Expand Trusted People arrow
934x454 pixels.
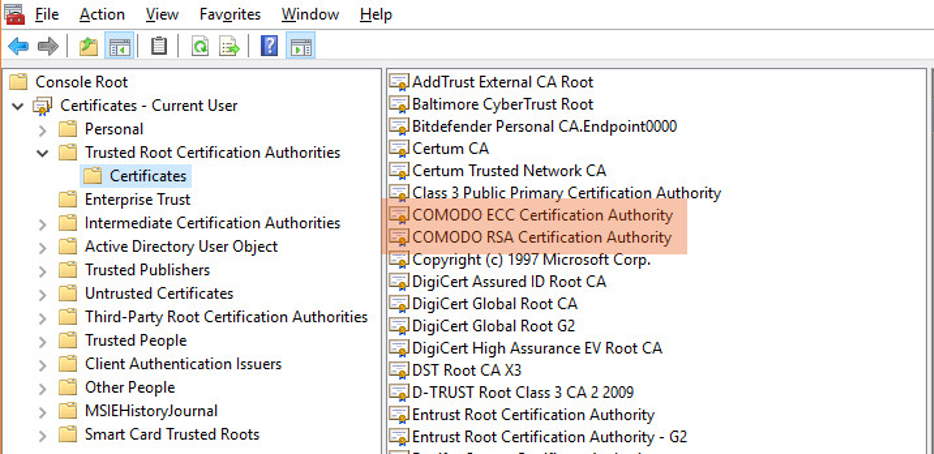coord(42,341)
